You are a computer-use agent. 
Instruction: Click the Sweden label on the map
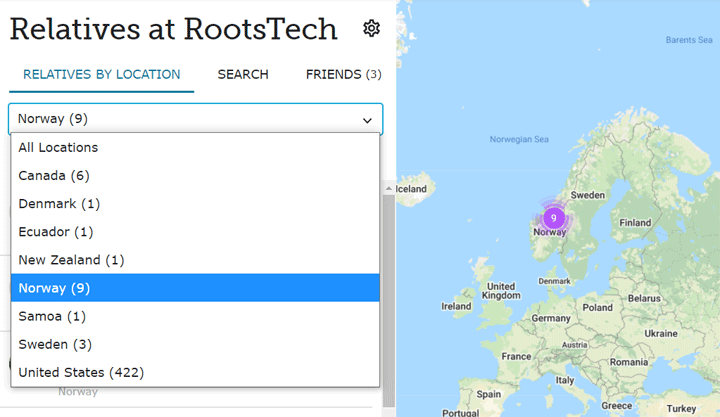point(588,195)
